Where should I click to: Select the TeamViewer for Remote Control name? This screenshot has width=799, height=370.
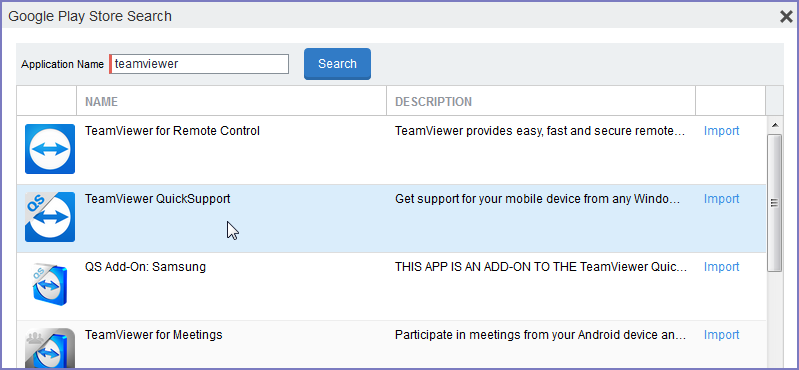[172, 131]
